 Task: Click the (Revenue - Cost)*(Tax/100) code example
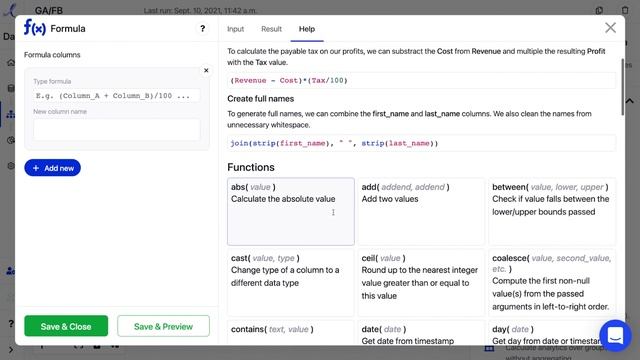coord(421,80)
